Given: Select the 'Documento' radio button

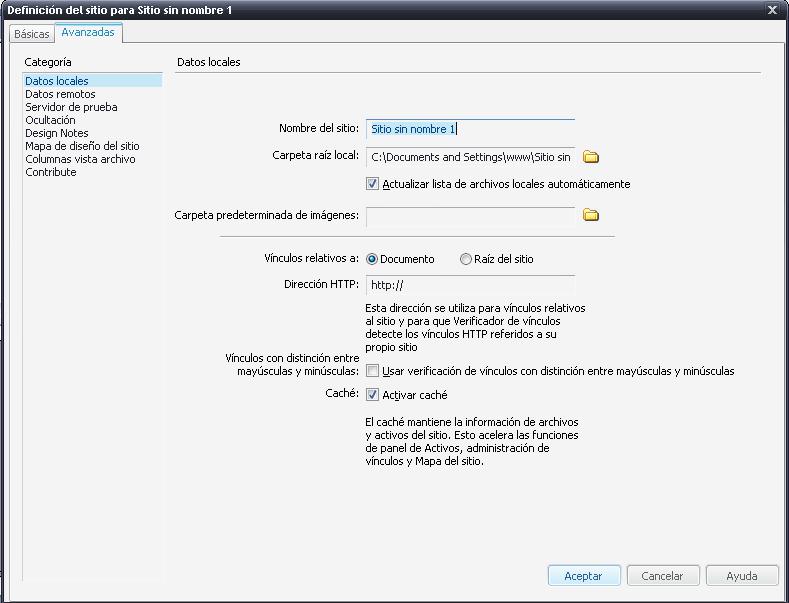Looking at the screenshot, I should (372, 259).
